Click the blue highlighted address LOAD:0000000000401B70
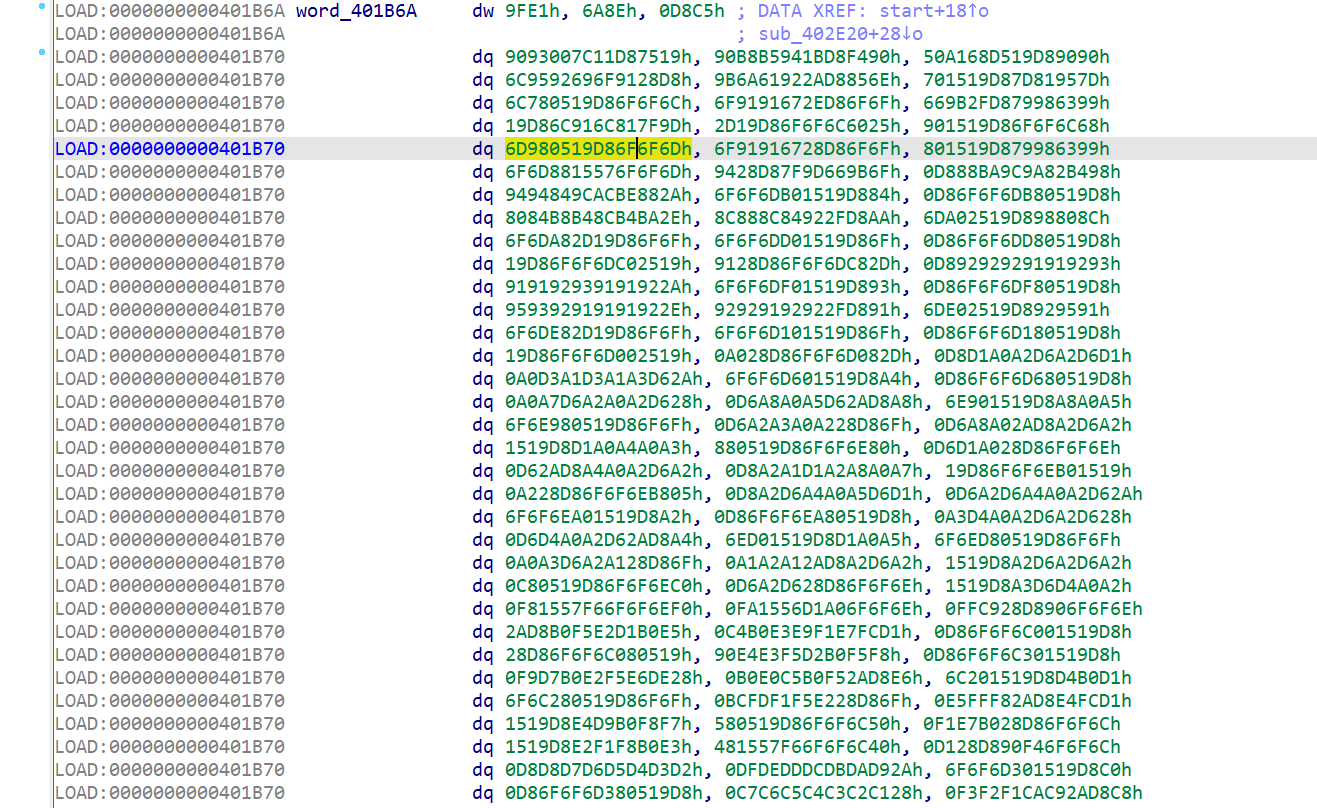Screen dimensions: 1317x808 click(170, 149)
